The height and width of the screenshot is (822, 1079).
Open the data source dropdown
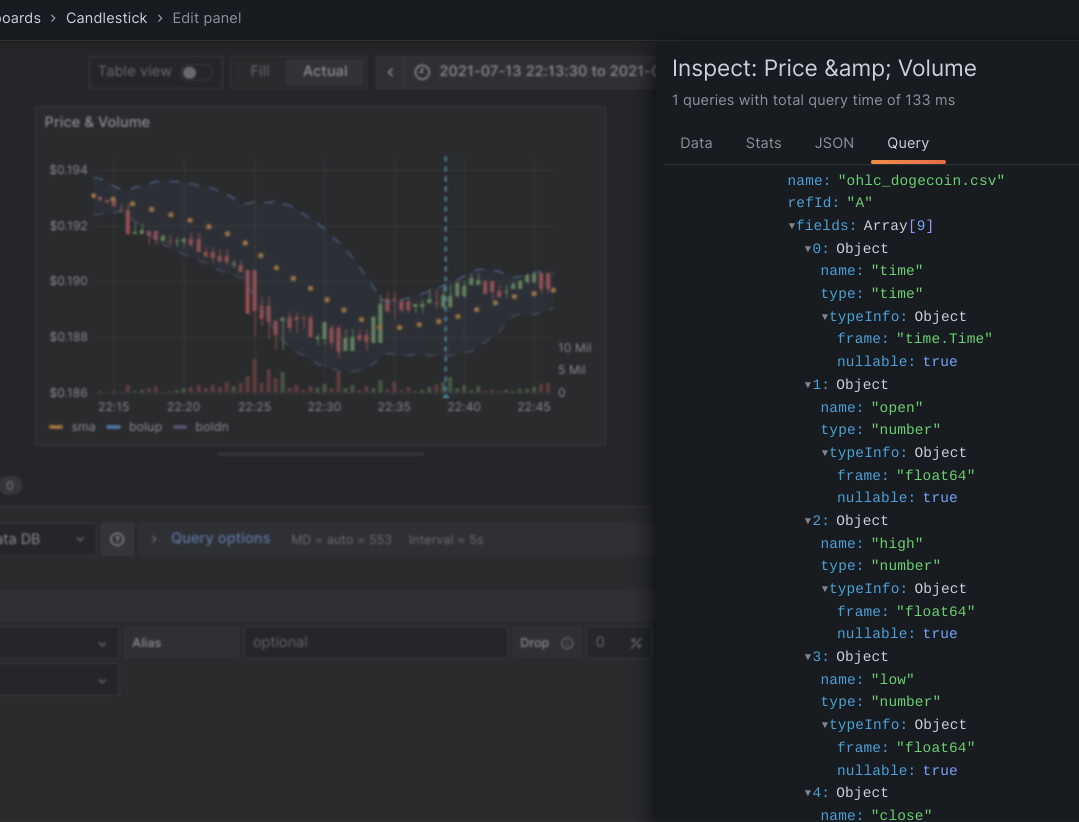45,539
